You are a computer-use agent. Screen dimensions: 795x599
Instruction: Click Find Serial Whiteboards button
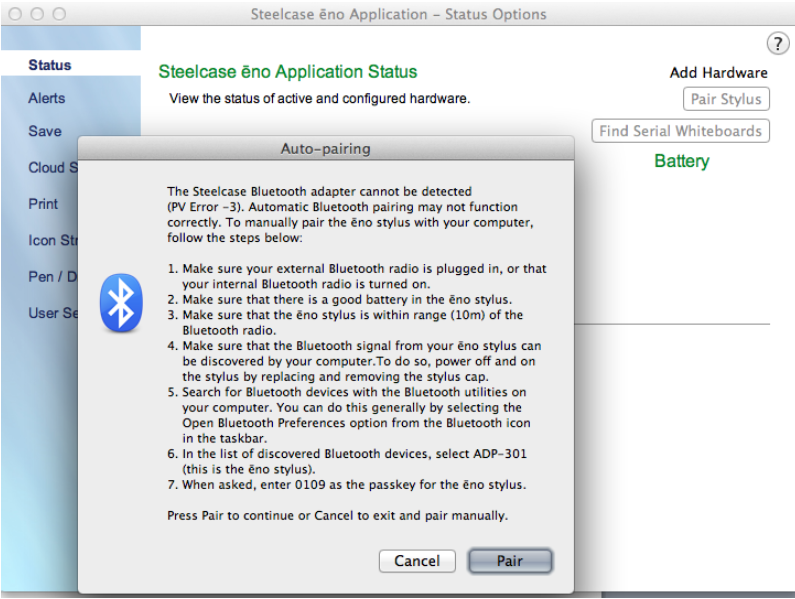680,131
